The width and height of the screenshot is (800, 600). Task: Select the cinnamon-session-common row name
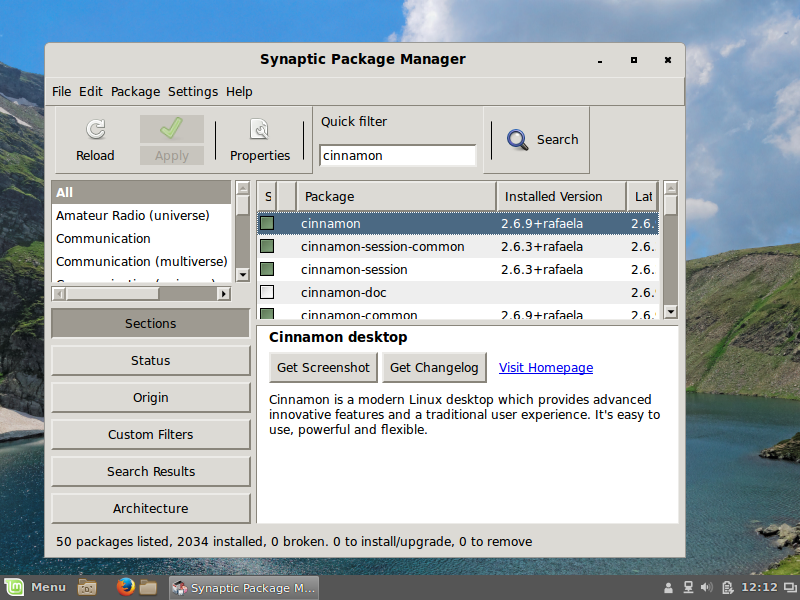click(x=383, y=246)
